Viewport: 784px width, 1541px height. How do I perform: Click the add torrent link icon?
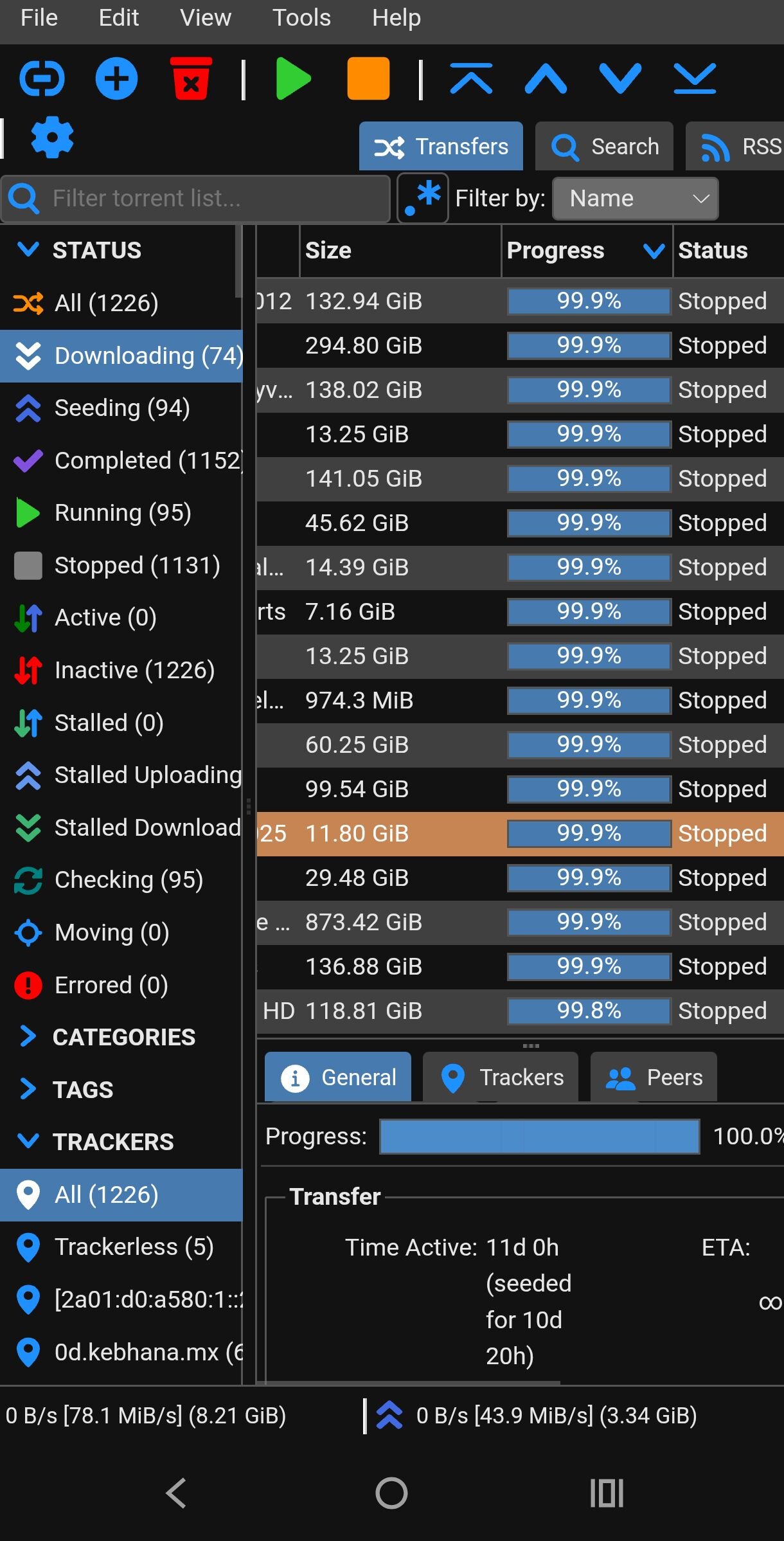click(42, 79)
